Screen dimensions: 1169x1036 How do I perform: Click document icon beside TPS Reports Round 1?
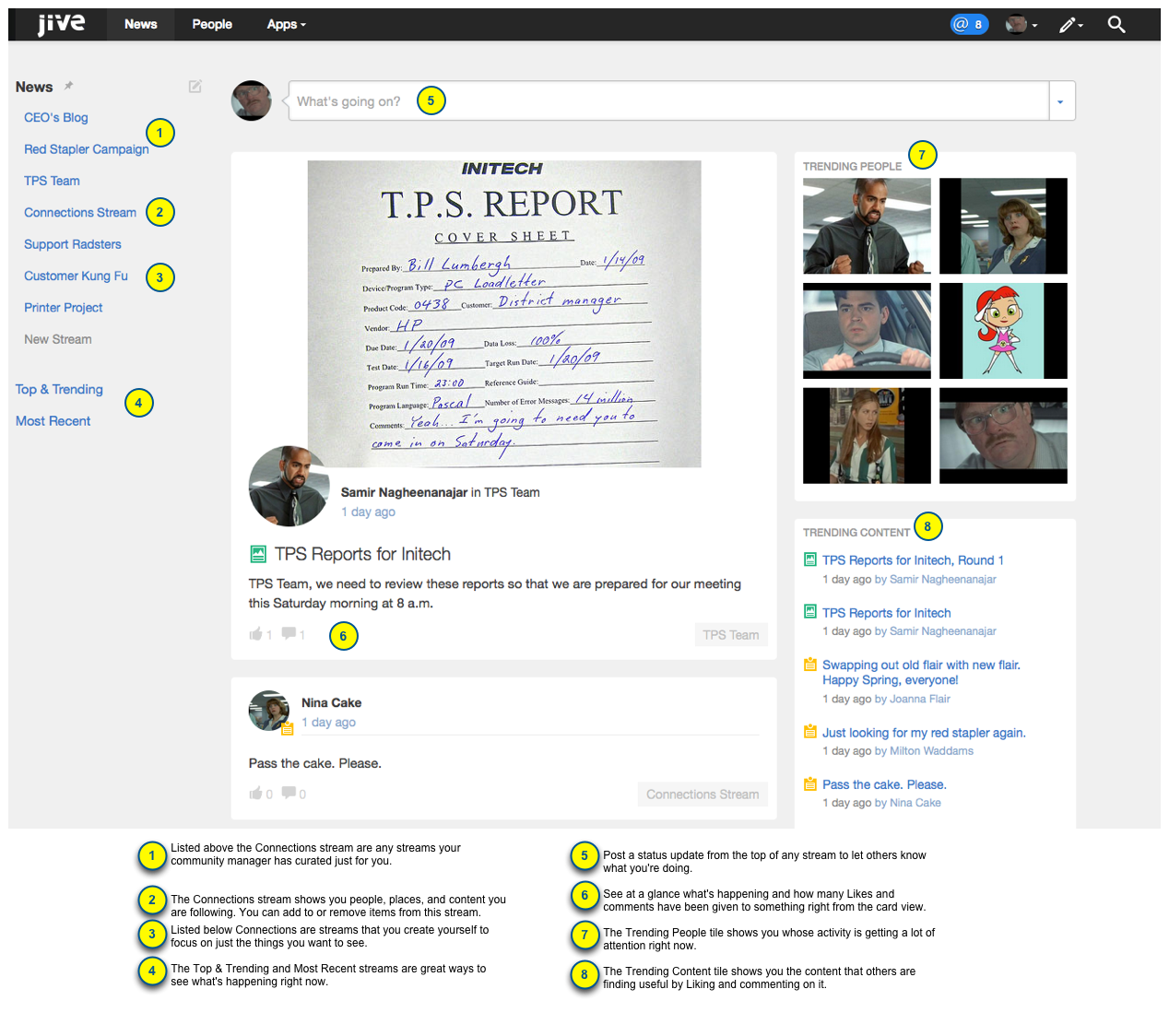[x=810, y=559]
